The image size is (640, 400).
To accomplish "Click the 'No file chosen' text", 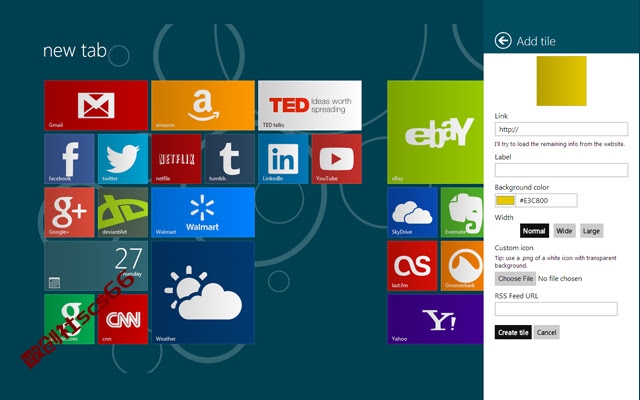I will tap(560, 278).
